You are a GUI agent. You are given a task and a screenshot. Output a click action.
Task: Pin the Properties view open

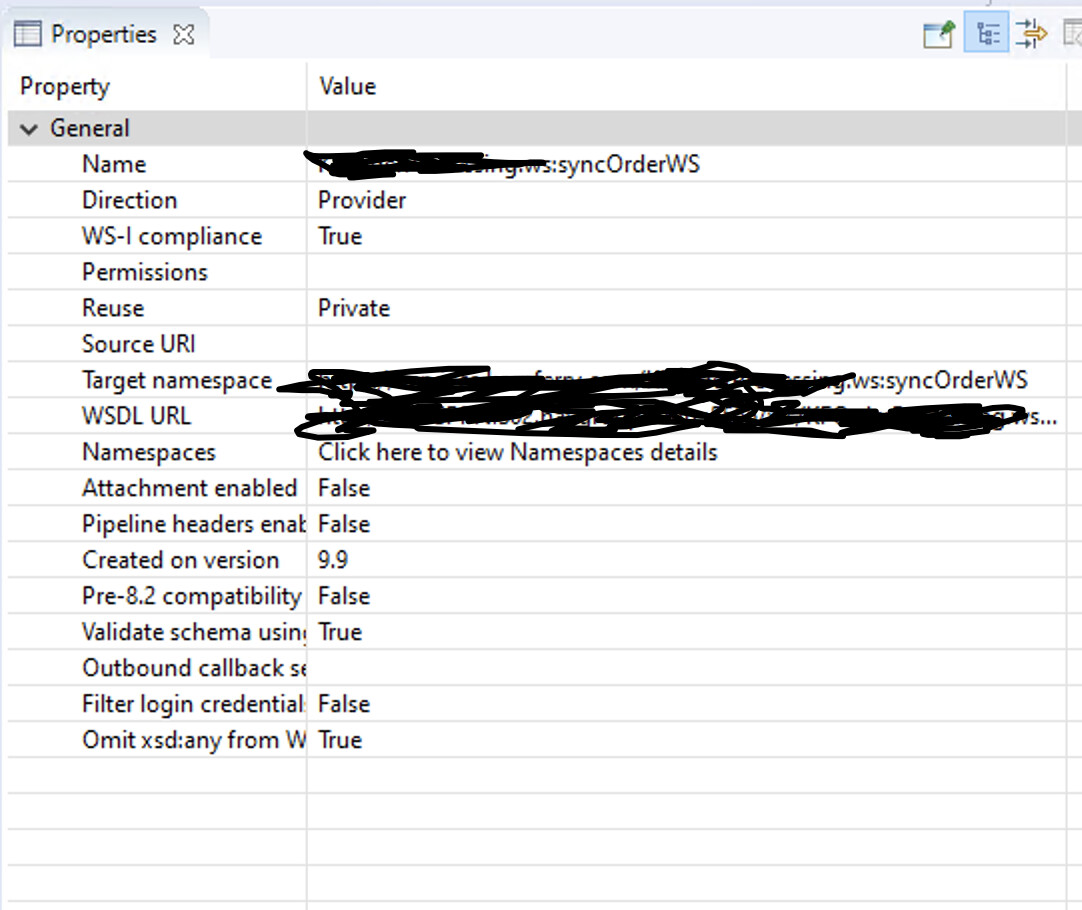click(x=939, y=32)
